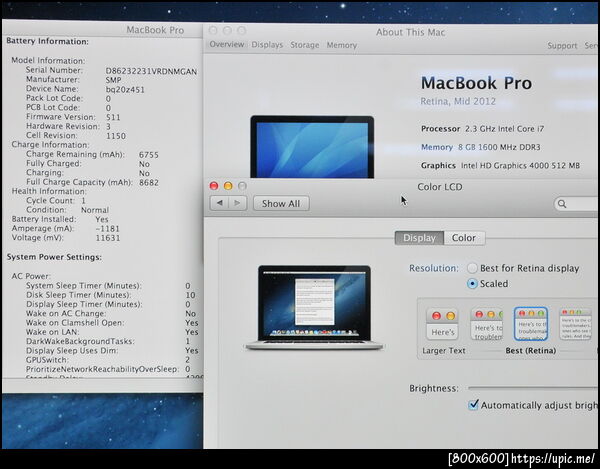Click DarkWakeBackgroundTasks row
Screen dimensions: 600x469
pyautogui.click(x=108, y=341)
